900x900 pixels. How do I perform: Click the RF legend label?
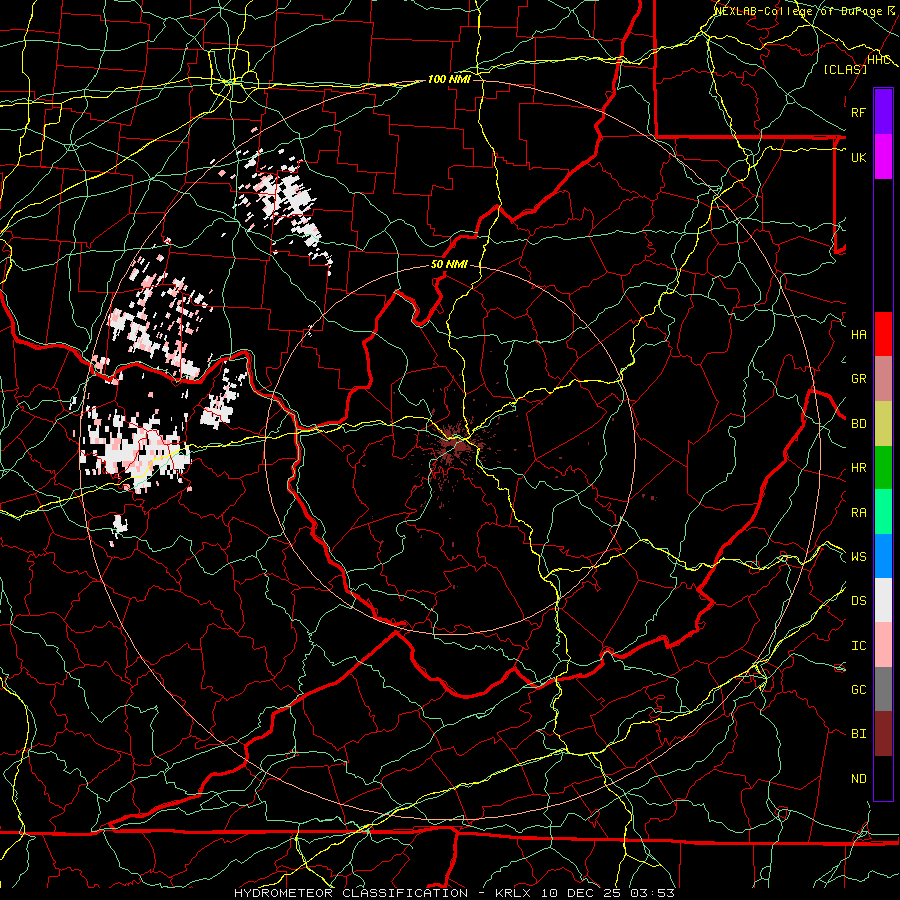click(x=858, y=112)
